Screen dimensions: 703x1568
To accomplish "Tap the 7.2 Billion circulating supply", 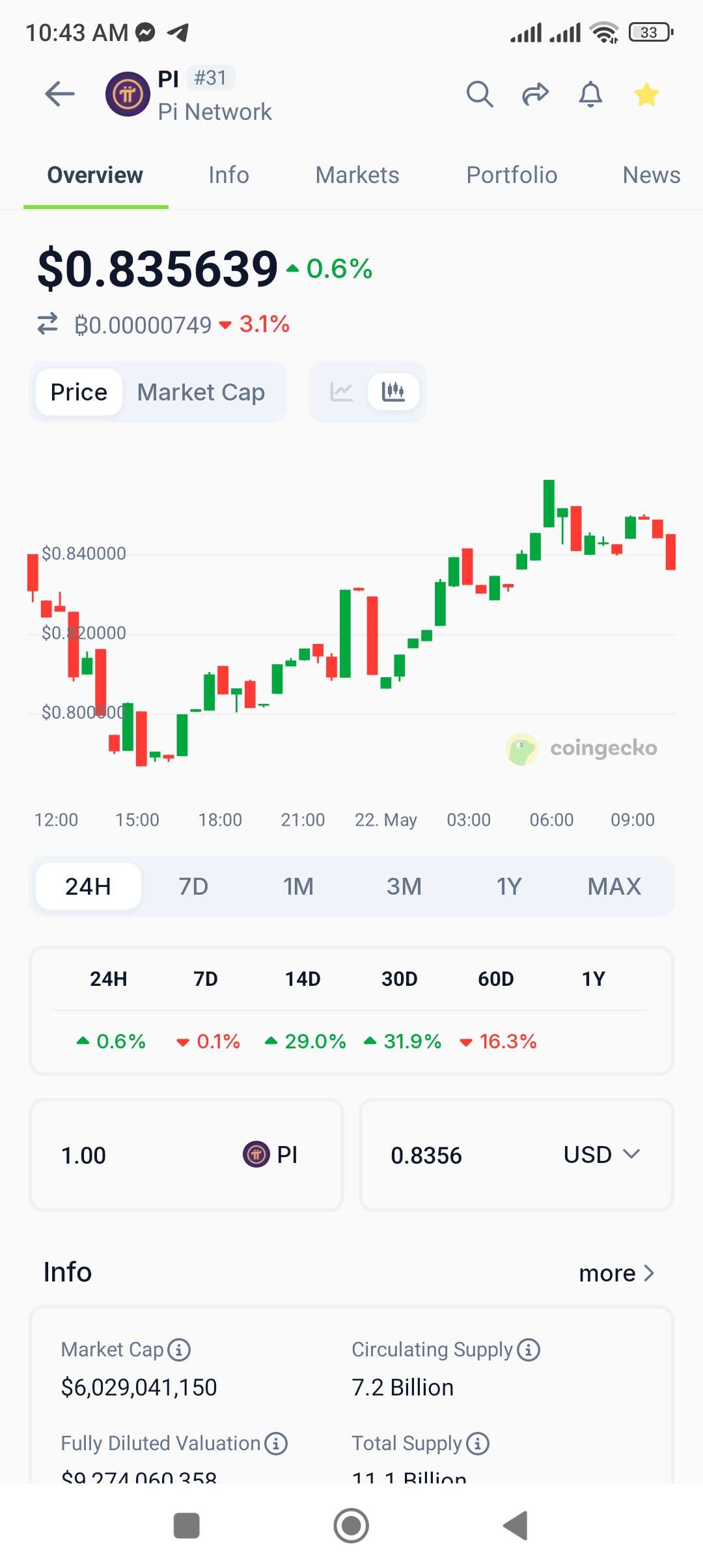I will 402,1388.
